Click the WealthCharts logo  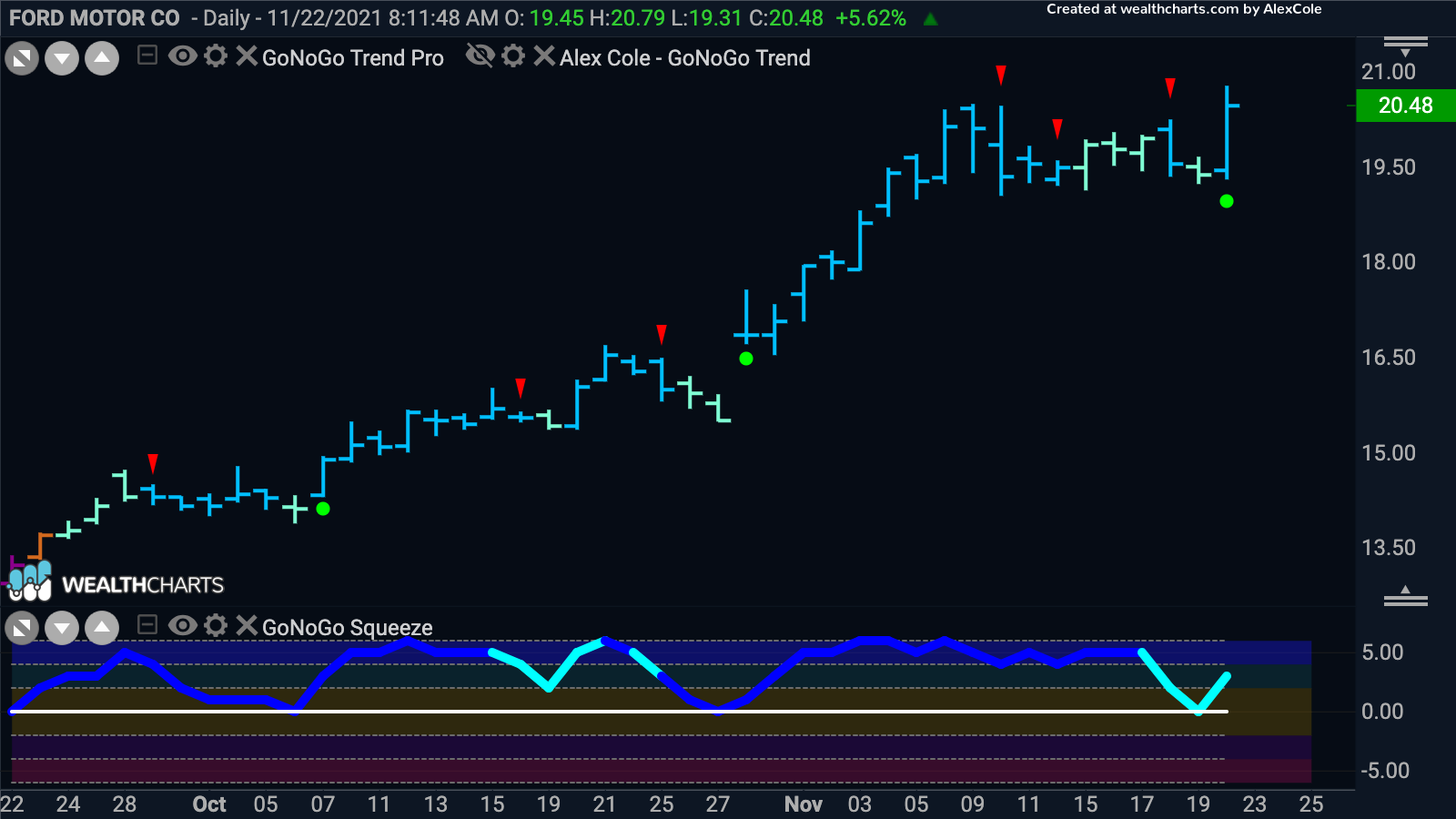pos(116,582)
